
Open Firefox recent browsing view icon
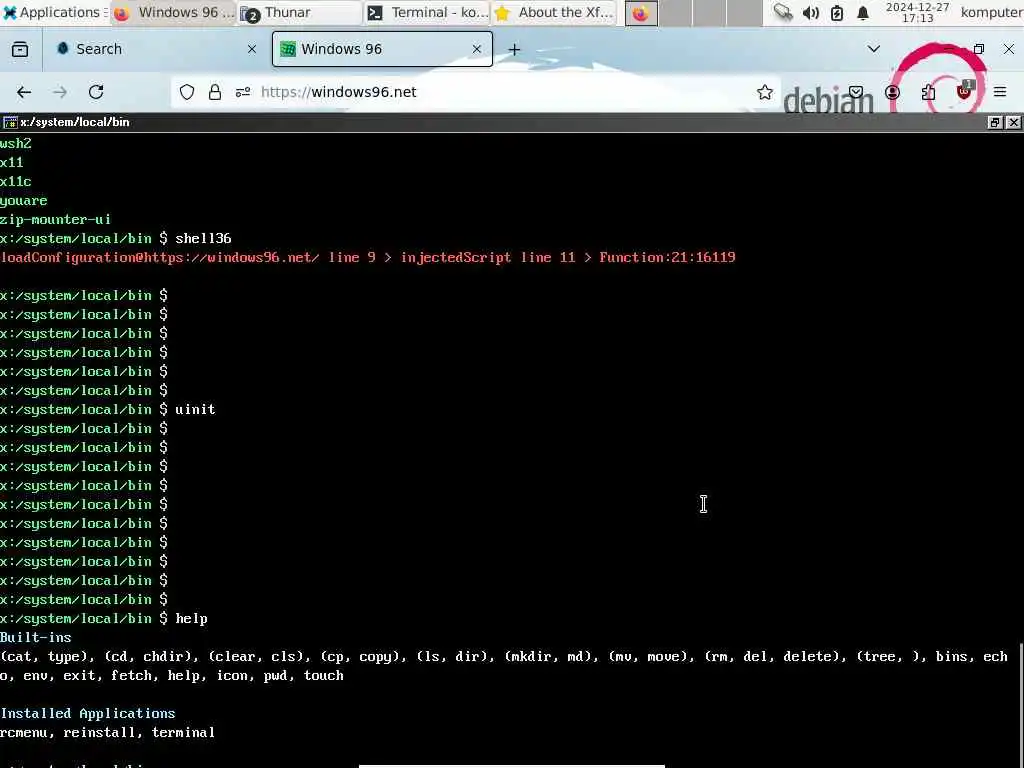point(20,49)
